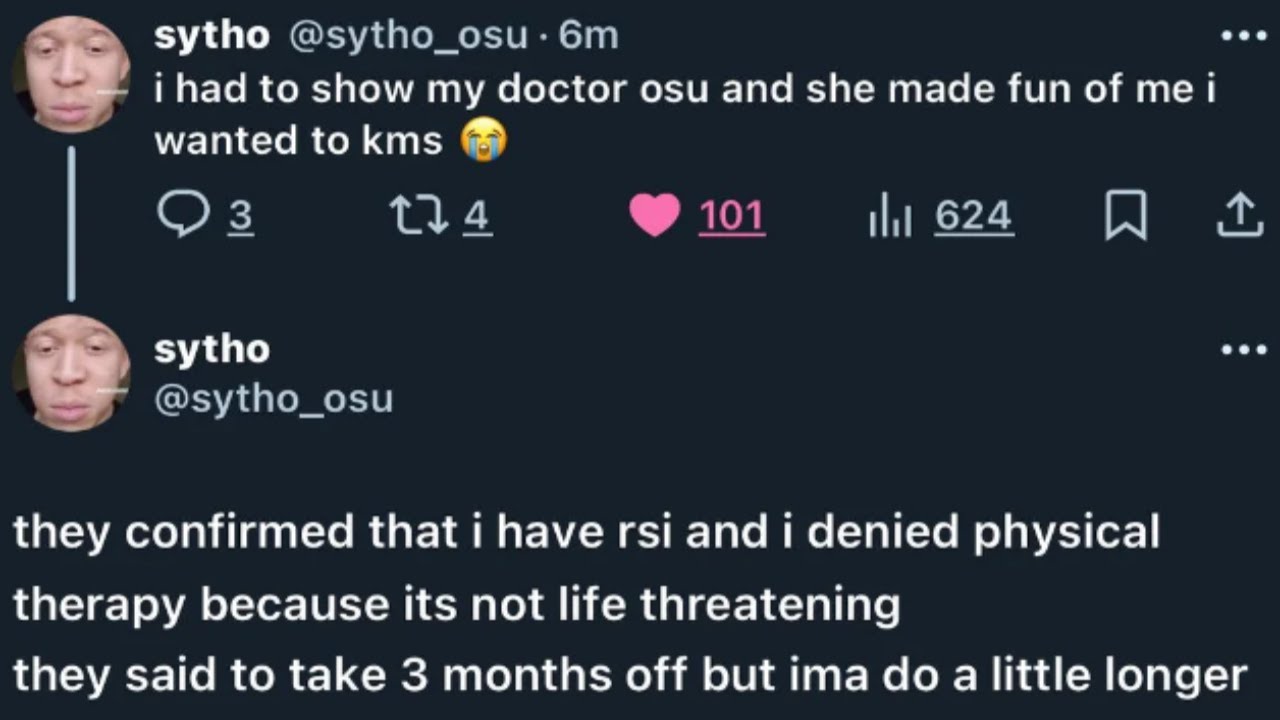Click the @sytho_osu handle in the second tweet
This screenshot has width=1280, height=720.
[x=273, y=398]
